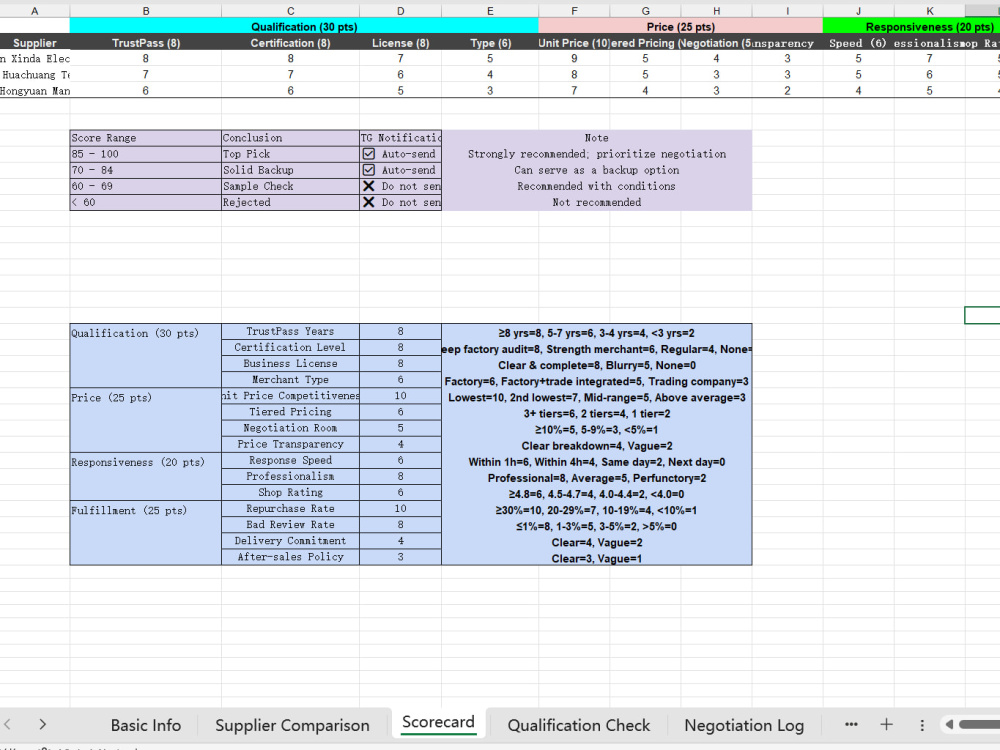The height and width of the screenshot is (750, 1000).
Task: Select the Scorecard sheet tab
Action: click(438, 723)
